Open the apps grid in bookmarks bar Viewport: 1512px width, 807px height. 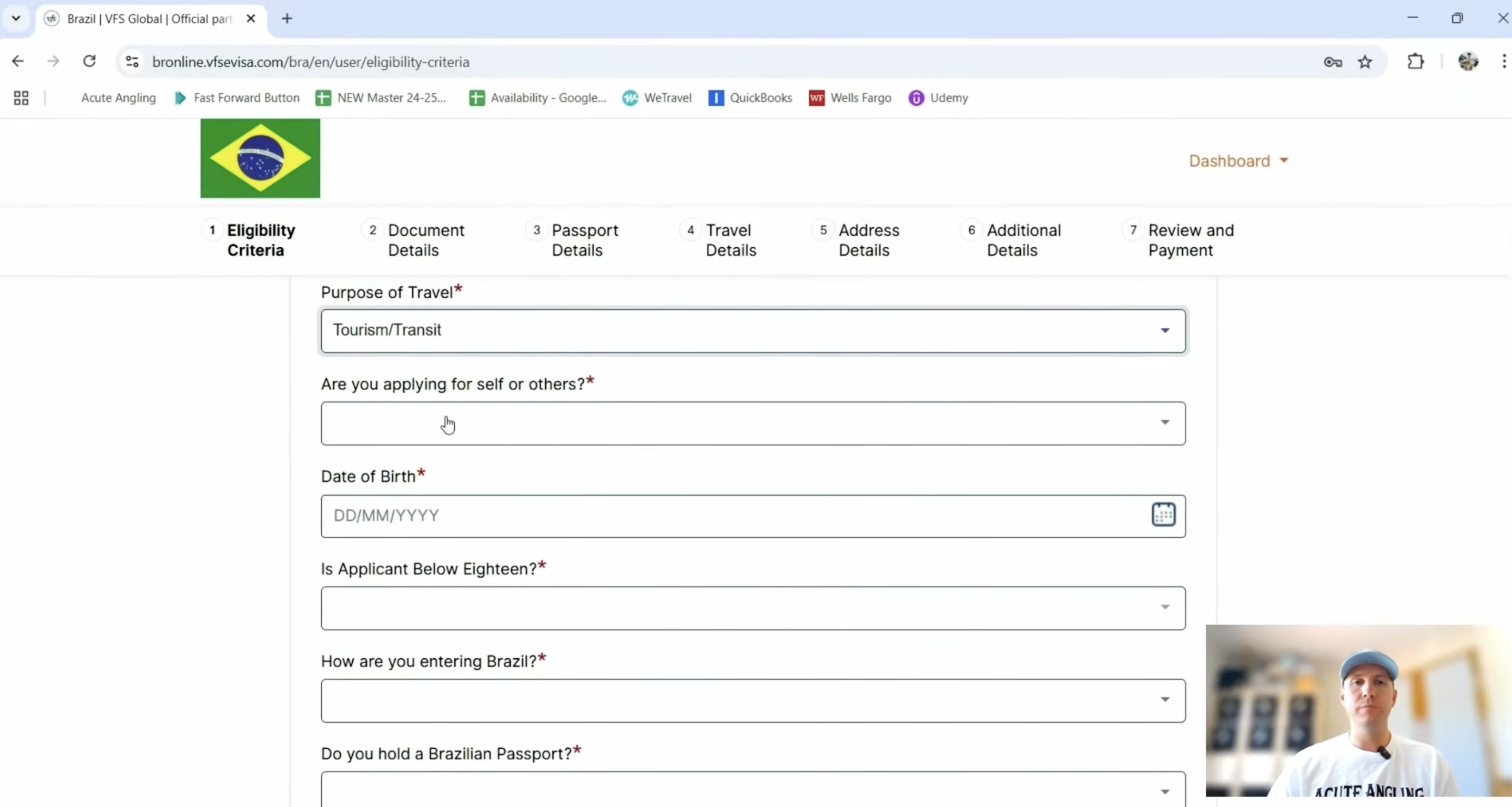(21, 98)
